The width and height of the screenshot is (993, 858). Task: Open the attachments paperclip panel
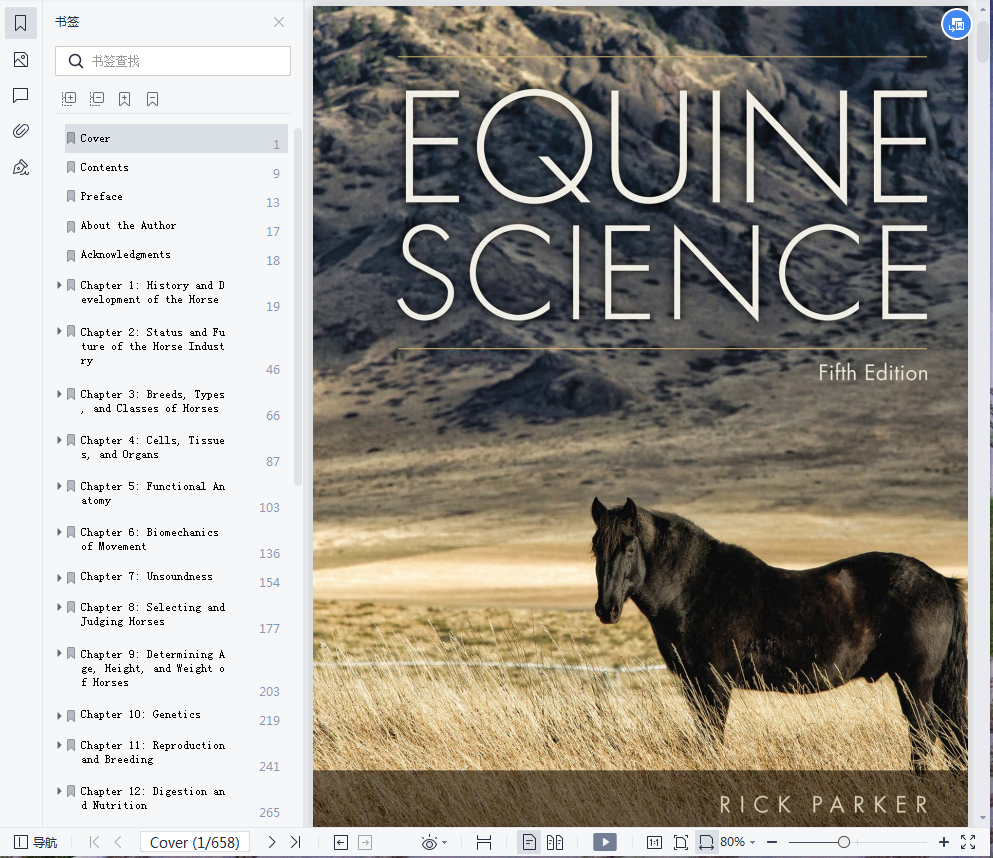click(x=20, y=131)
